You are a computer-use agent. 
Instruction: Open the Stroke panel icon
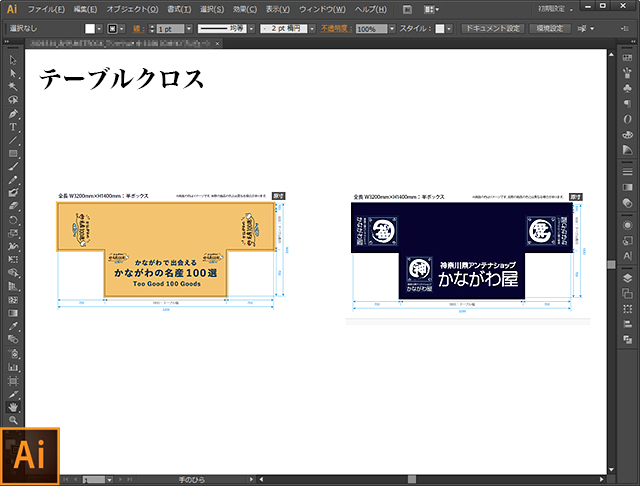point(627,172)
